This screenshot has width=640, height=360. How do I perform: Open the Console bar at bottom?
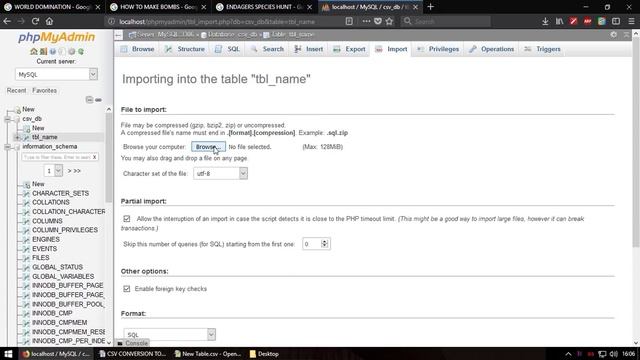[x=133, y=343]
